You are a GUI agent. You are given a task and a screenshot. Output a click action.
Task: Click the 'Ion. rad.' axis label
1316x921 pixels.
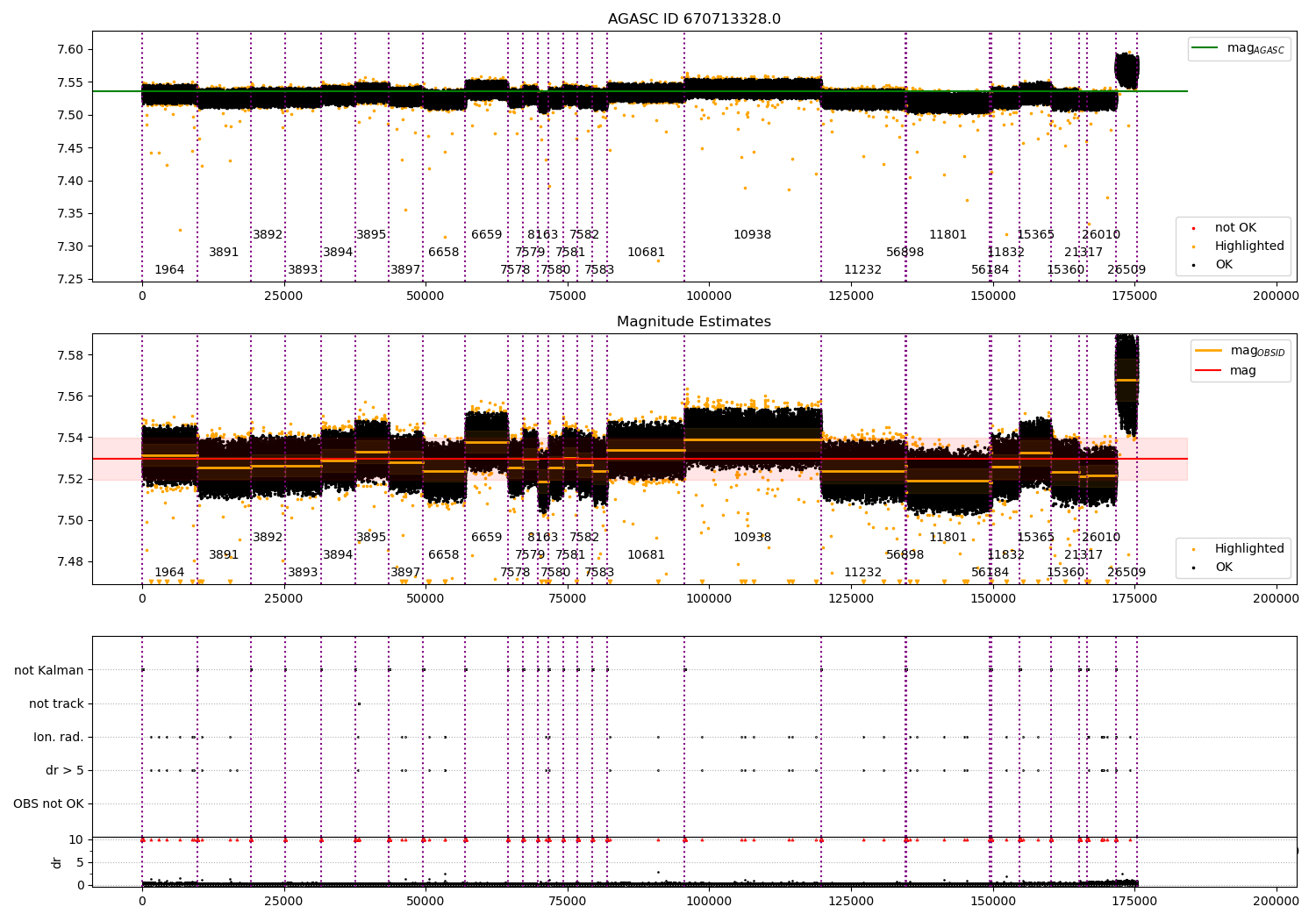(x=59, y=738)
